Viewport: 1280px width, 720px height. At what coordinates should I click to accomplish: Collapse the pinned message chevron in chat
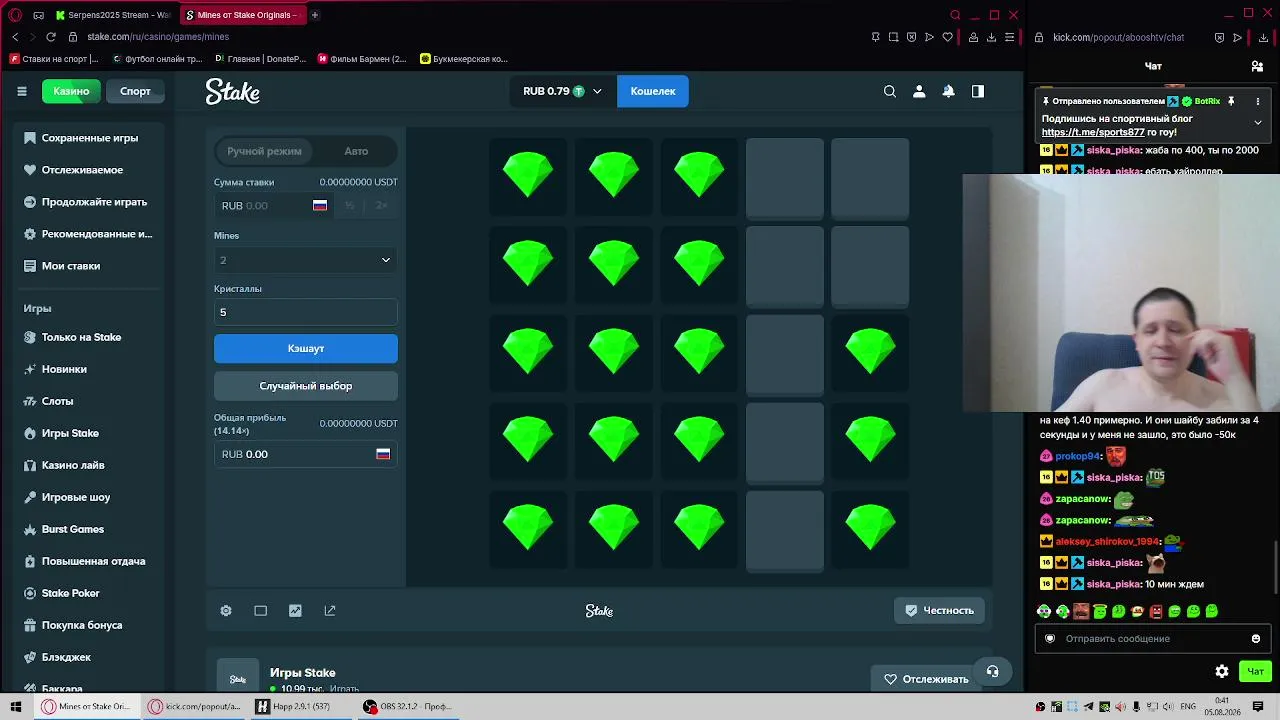tap(1258, 122)
